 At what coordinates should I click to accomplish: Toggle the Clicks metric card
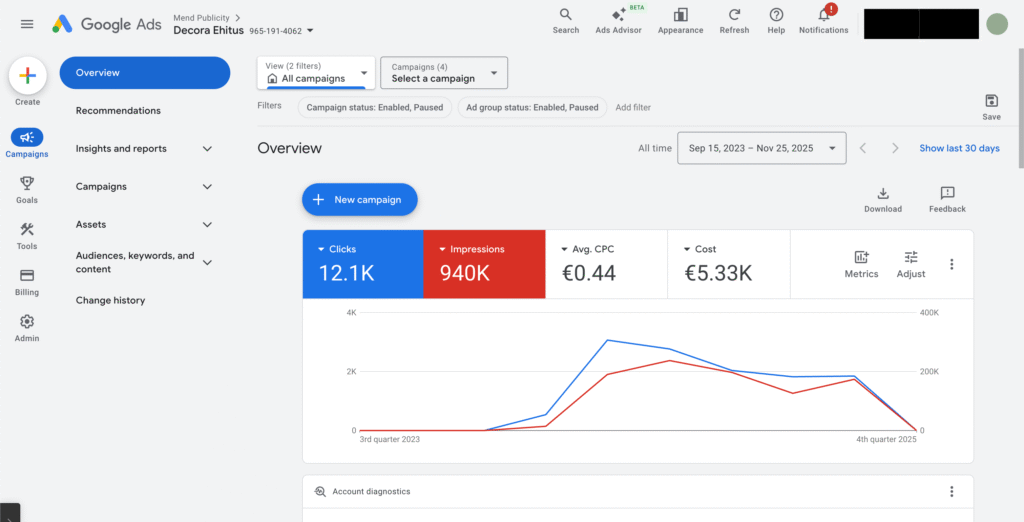tap(363, 264)
